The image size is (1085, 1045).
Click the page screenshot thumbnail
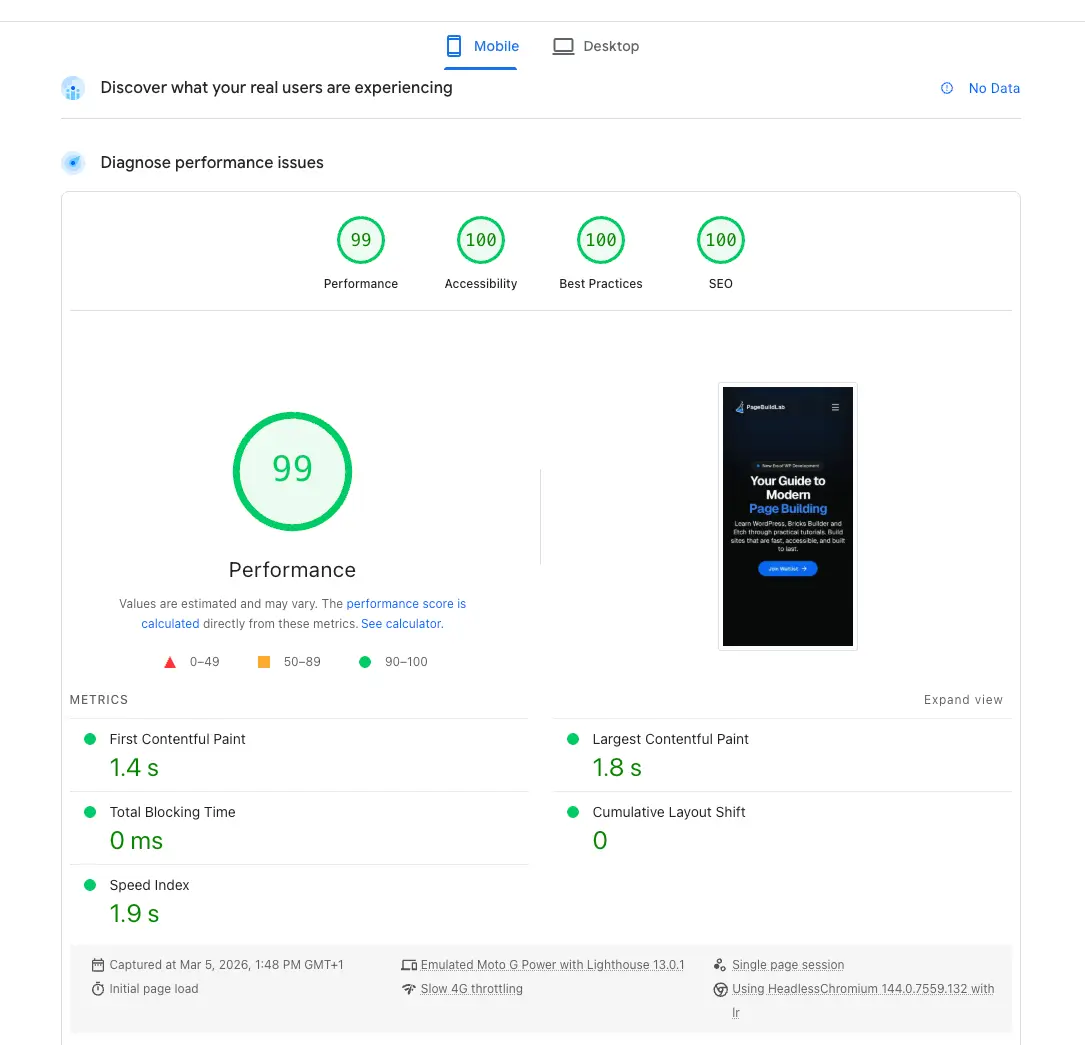[x=787, y=516]
